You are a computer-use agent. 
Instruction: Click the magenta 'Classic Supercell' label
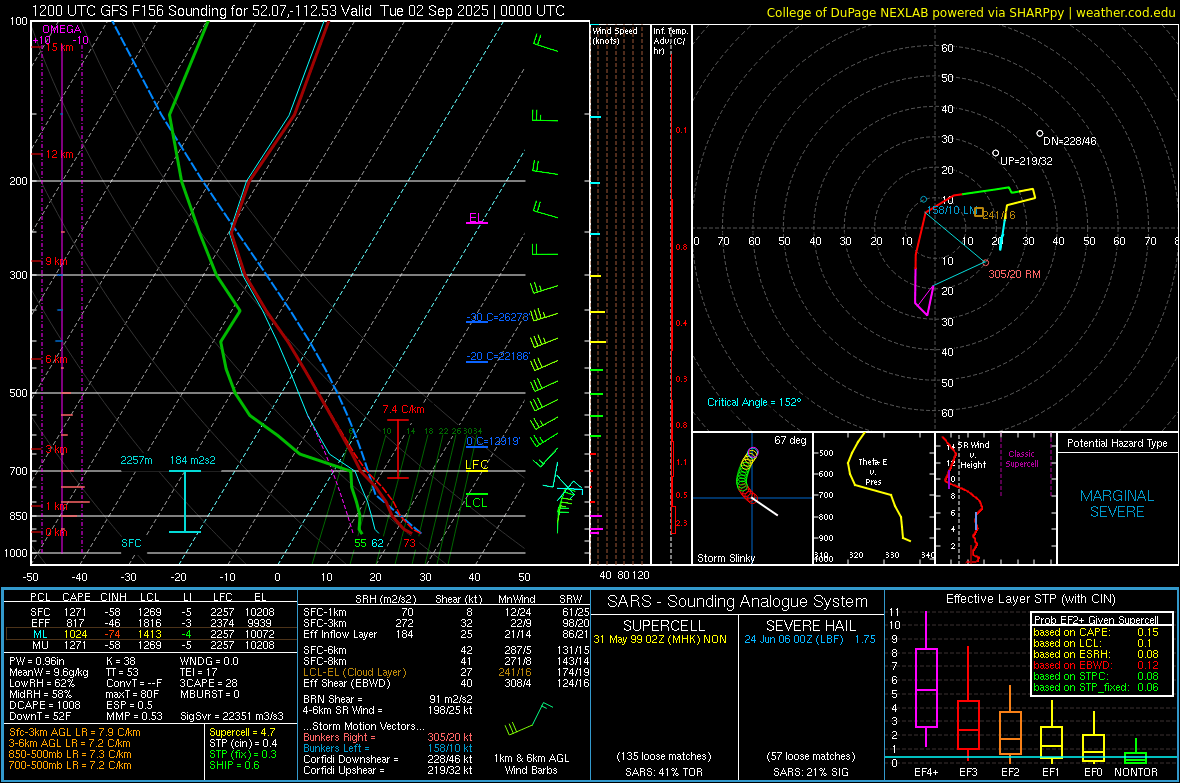pos(1021,459)
